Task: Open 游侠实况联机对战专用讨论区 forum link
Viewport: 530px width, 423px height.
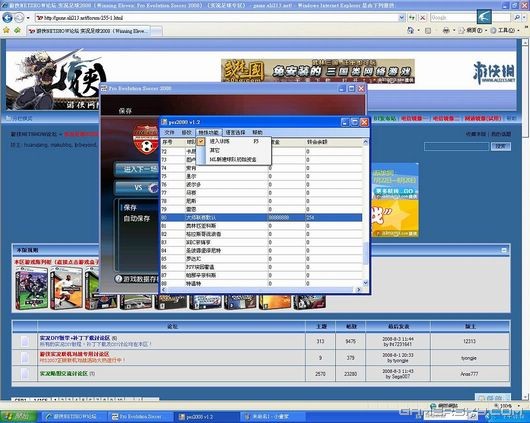Action: pyautogui.click(x=74, y=354)
